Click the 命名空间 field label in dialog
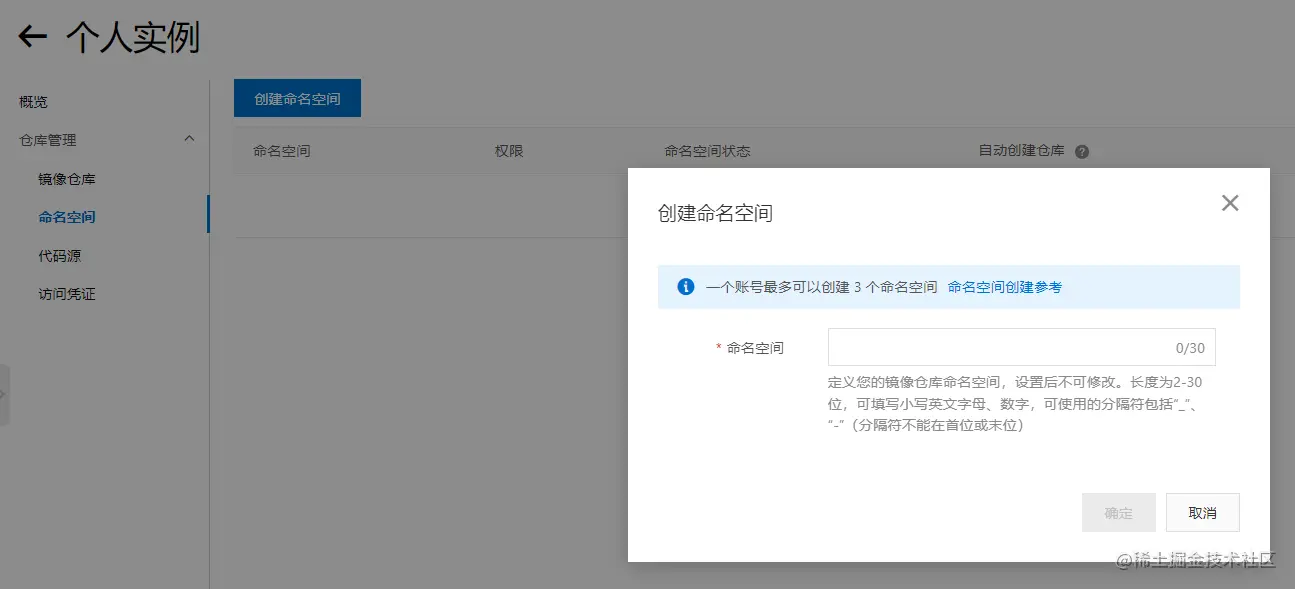This screenshot has width=1295, height=589. click(x=755, y=348)
